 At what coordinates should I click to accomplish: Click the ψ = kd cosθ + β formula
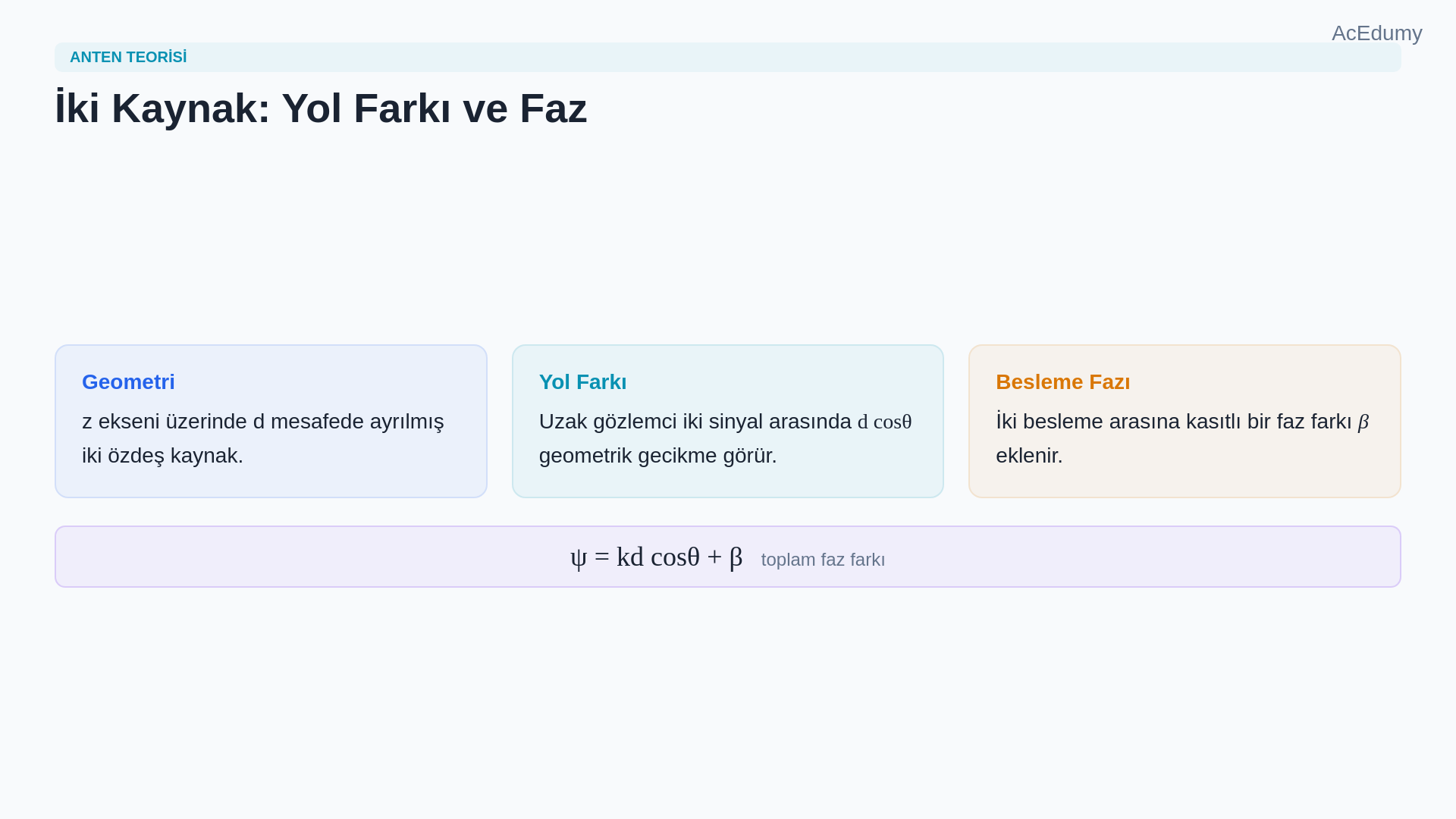click(x=656, y=557)
